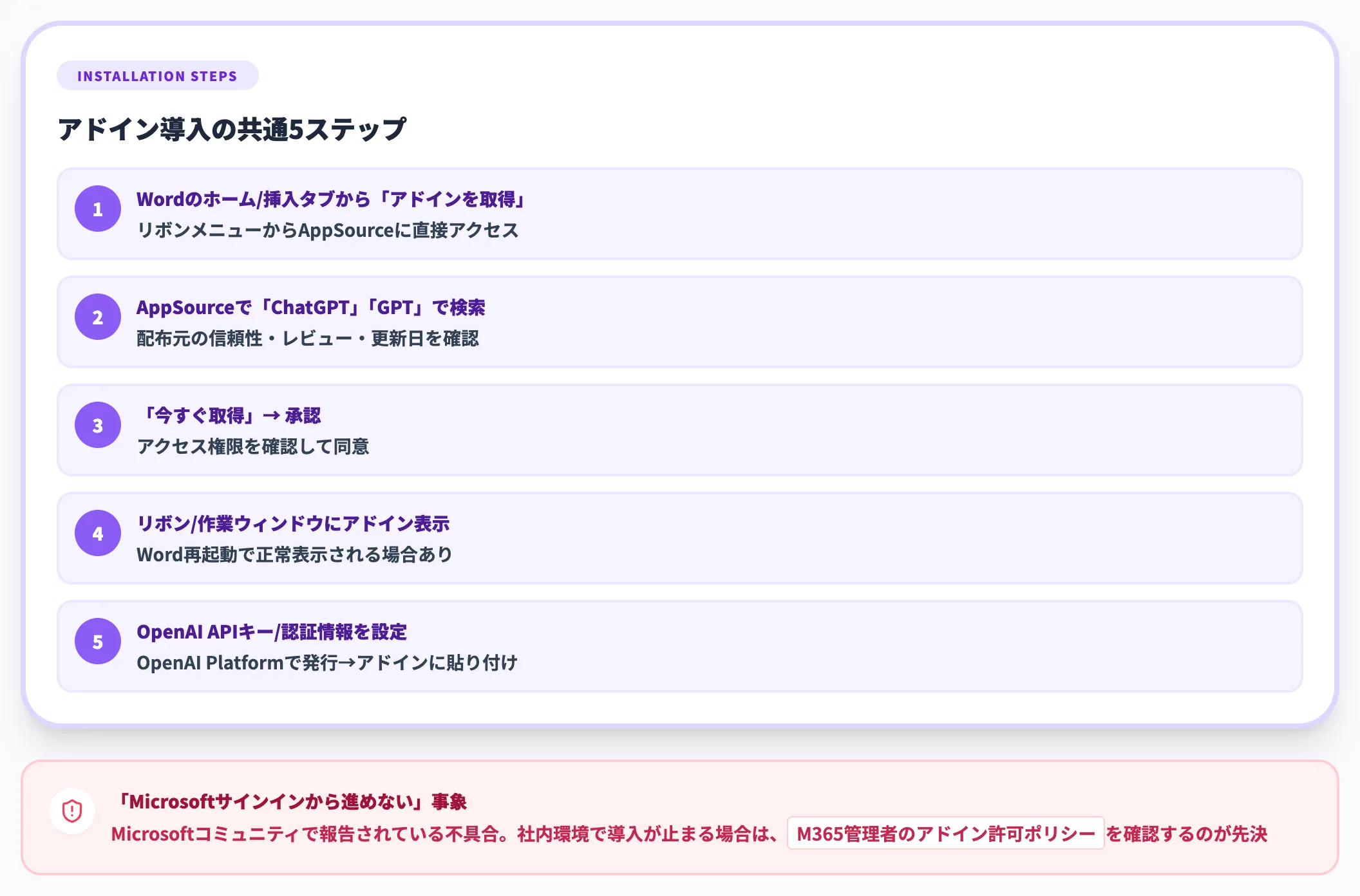Select the title Wordのホーム/挿入タブから「アドインを取得」
This screenshot has height=896, width=1360.
332,200
